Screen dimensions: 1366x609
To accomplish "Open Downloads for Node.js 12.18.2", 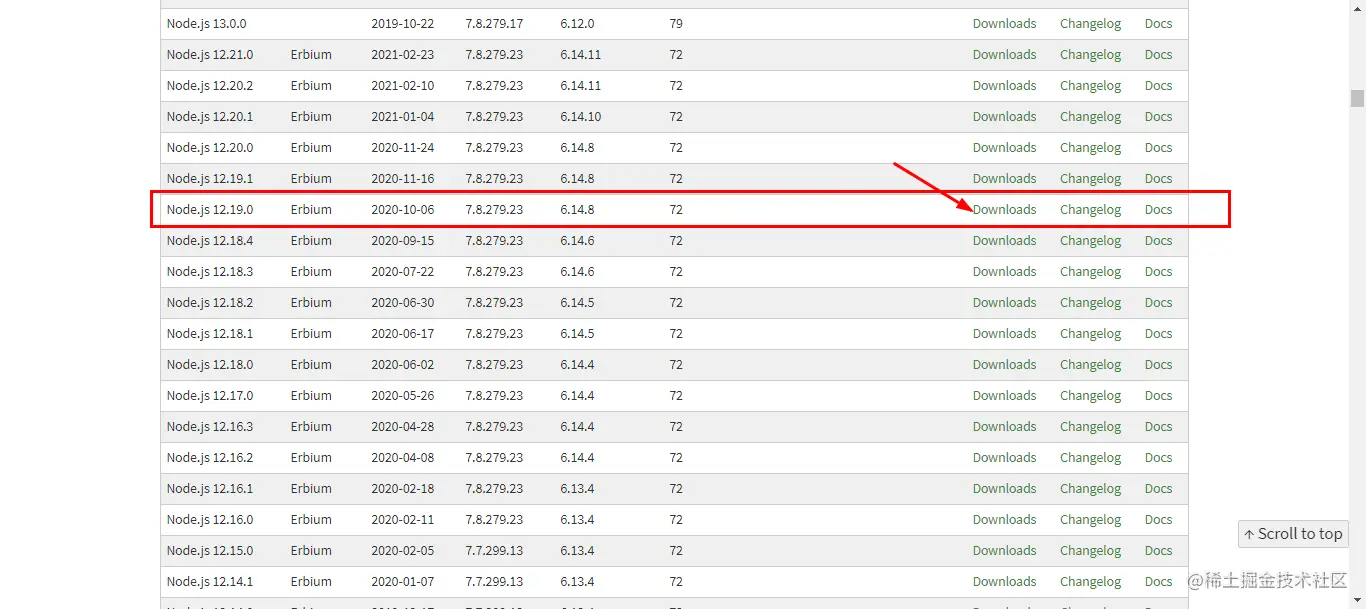I will click(x=1004, y=303).
